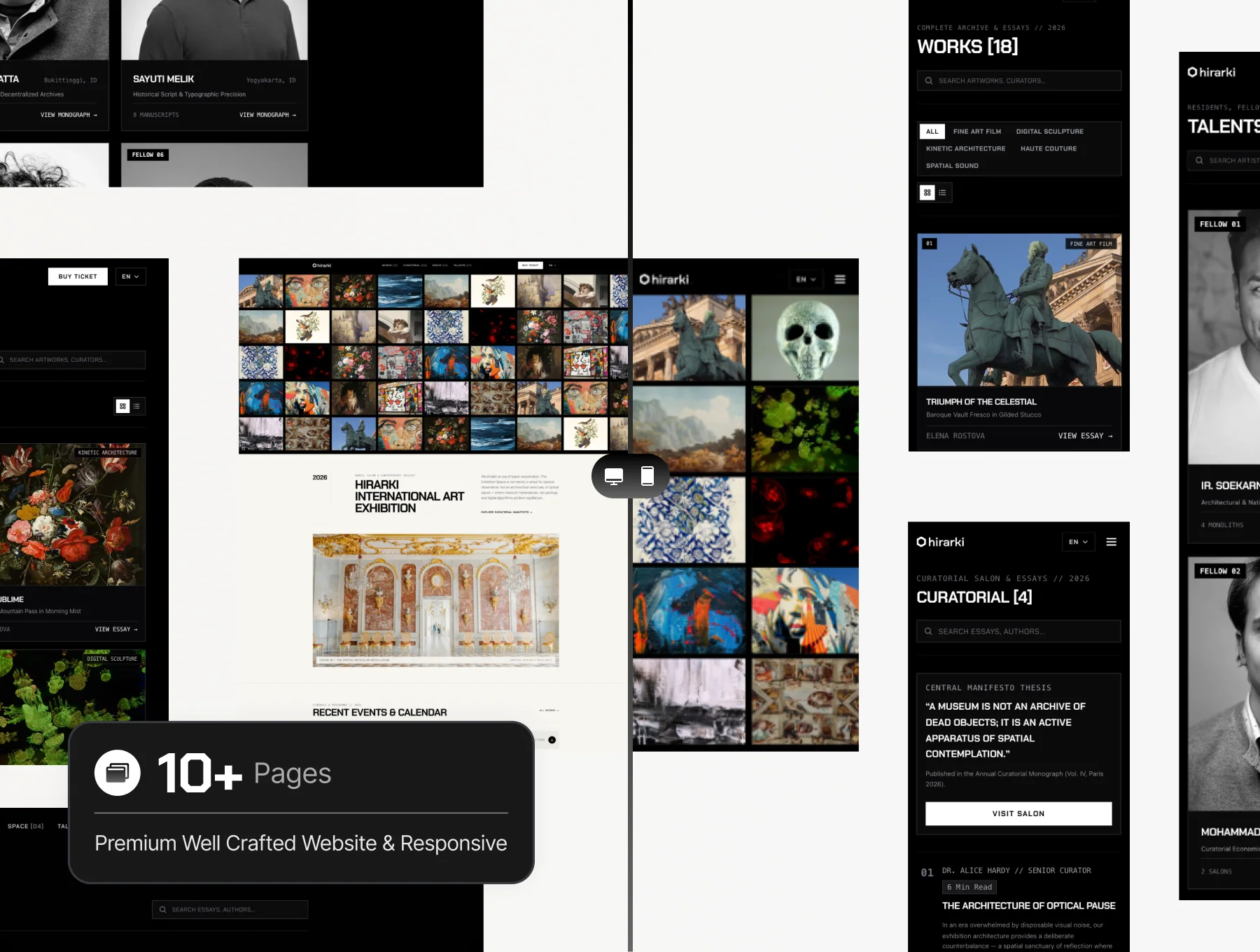The image size is (1260, 952).
Task: Click FINE ART FILM tag on statue card
Action: click(x=1091, y=244)
